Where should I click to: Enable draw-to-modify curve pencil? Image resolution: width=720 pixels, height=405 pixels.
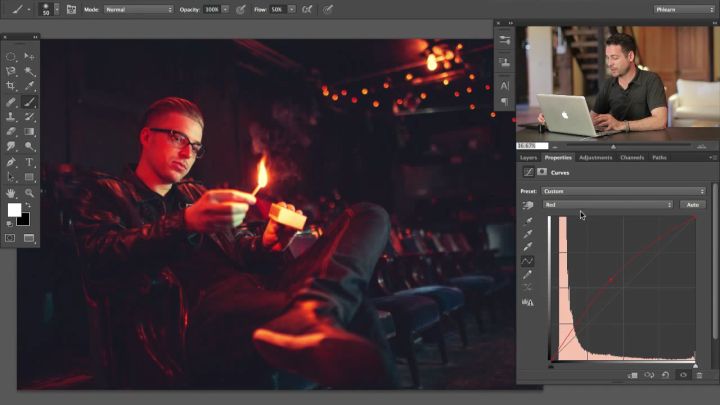tap(528, 275)
